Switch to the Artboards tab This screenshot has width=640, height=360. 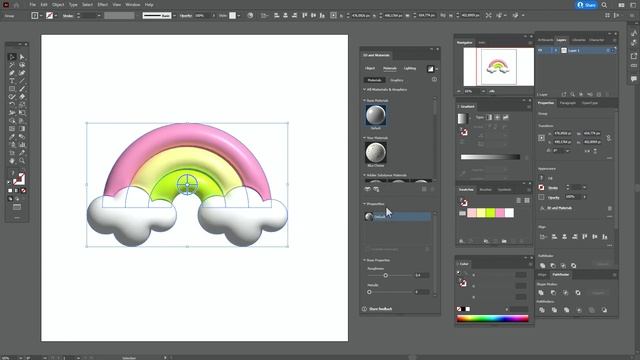point(545,40)
